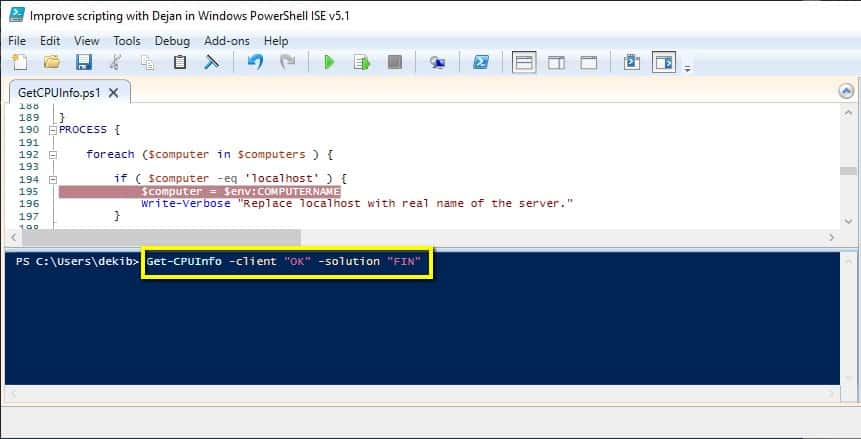861x439 pixels.
Task: Open New Remote PowerShell Tab icon
Action: (437, 62)
